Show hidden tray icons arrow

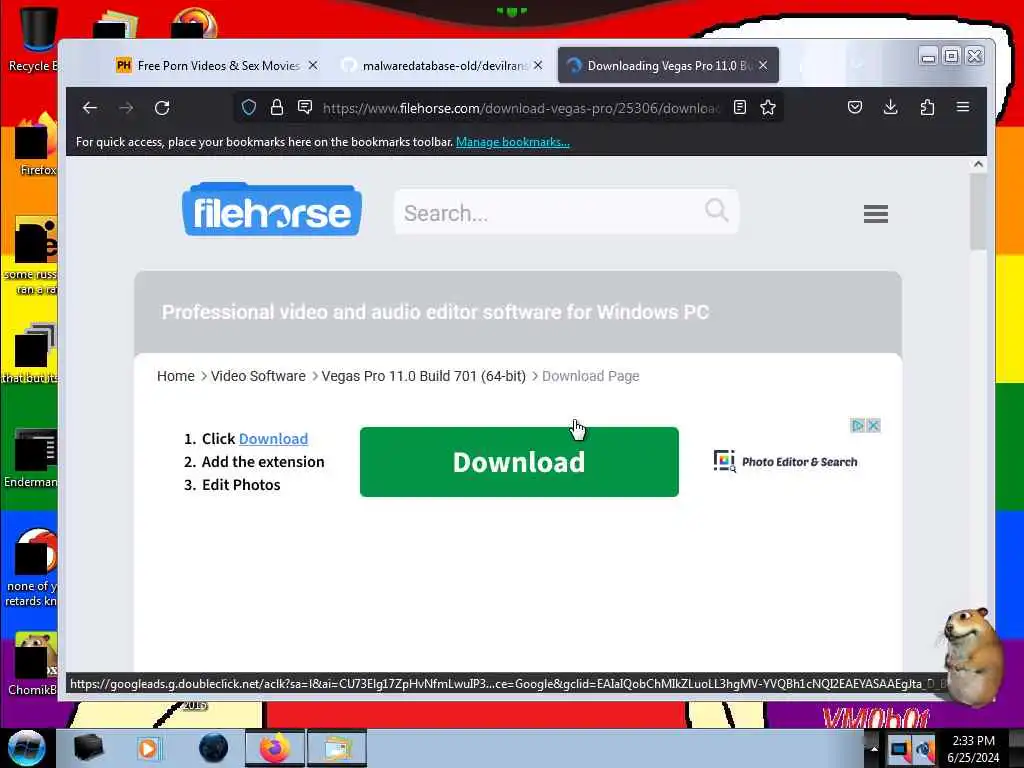coord(874,748)
